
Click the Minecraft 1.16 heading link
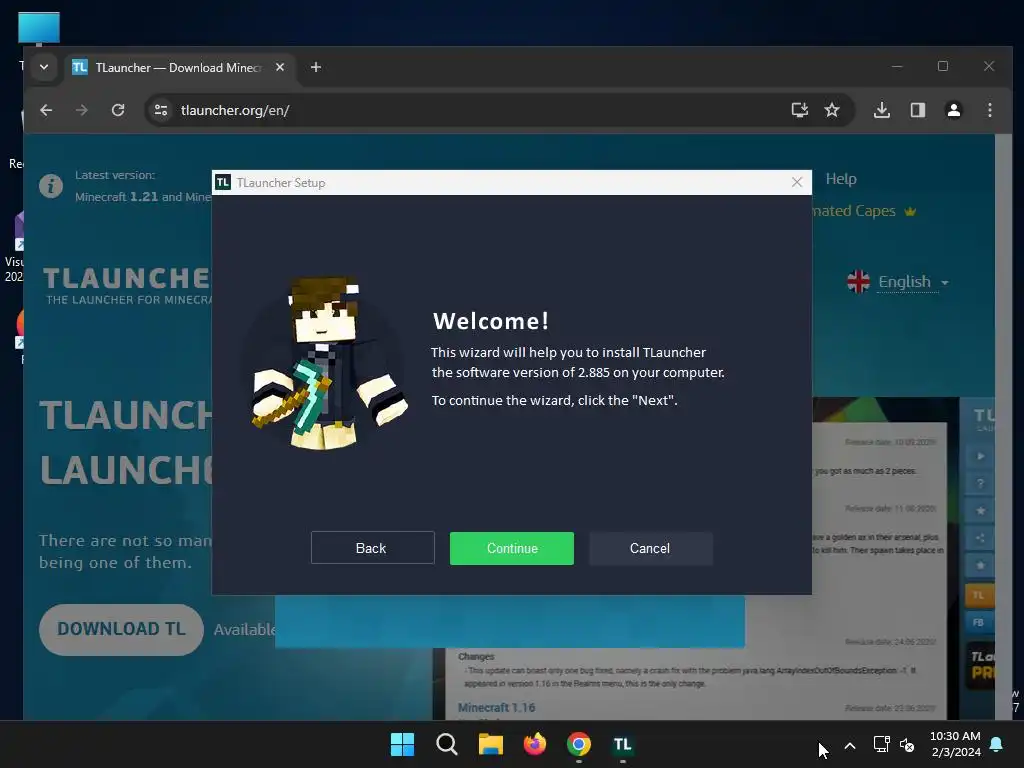(496, 707)
